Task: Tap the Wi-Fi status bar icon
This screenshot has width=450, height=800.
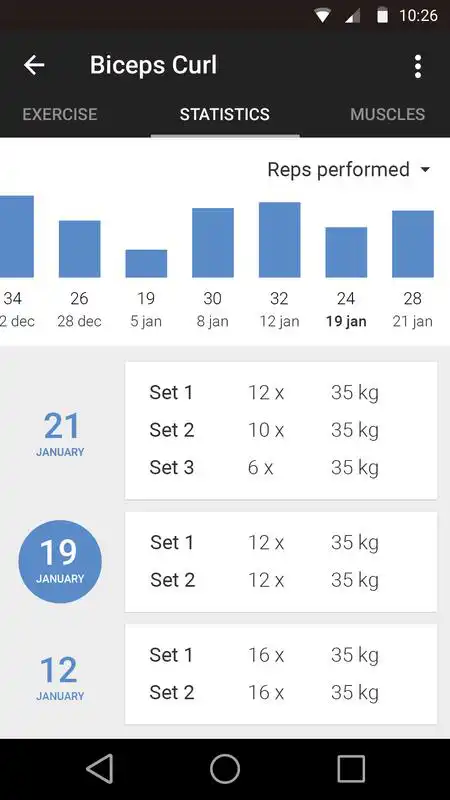Action: point(322,16)
